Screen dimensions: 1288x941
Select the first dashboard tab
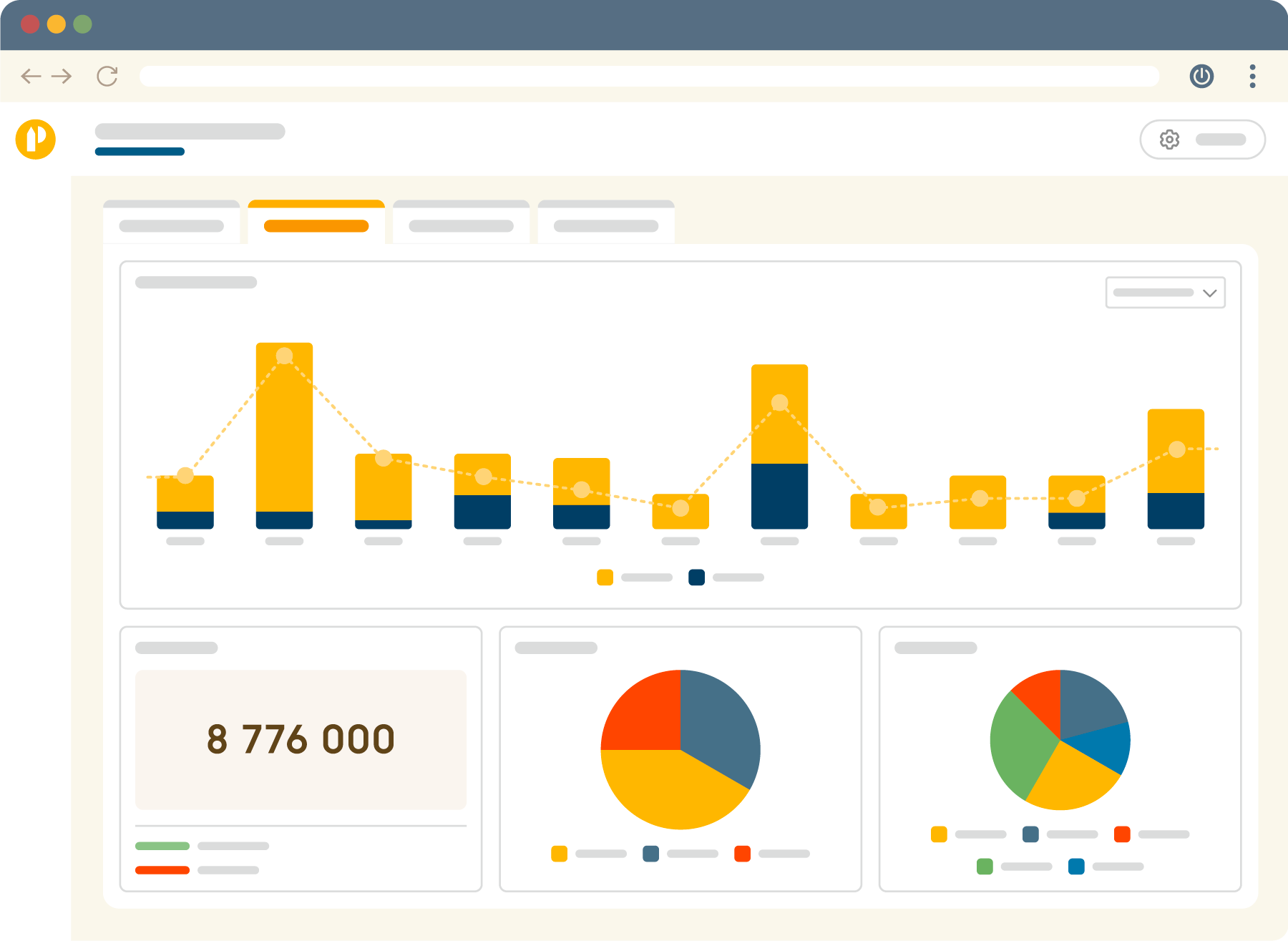[x=172, y=225]
